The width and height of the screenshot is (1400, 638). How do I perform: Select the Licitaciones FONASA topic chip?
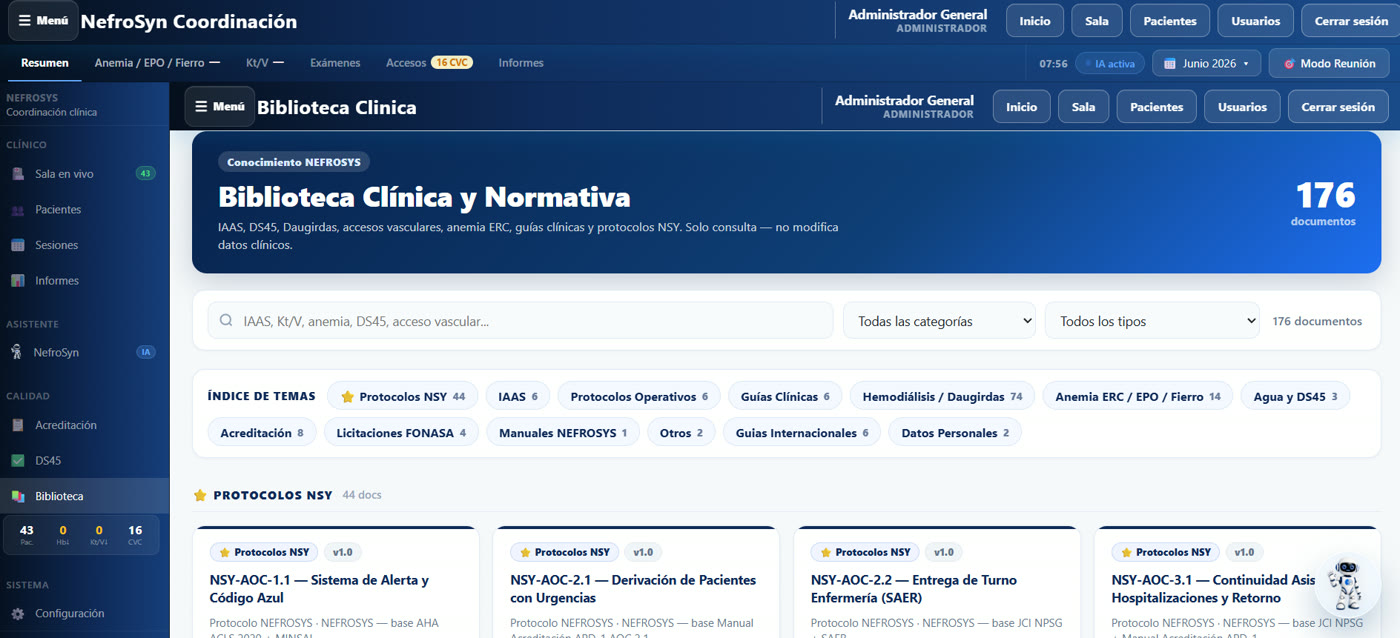coord(401,433)
